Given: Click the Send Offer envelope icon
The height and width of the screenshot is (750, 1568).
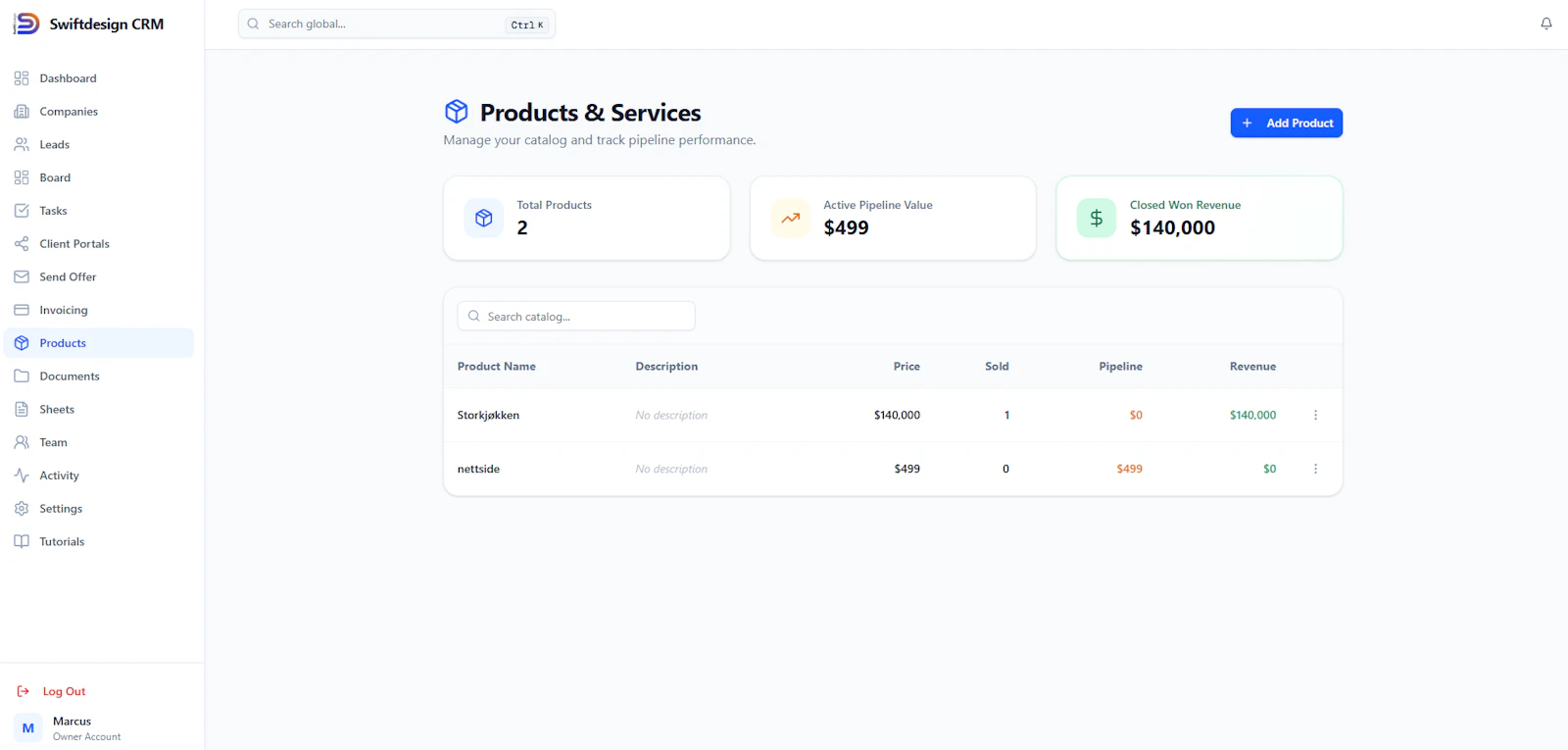Looking at the screenshot, I should [22, 276].
